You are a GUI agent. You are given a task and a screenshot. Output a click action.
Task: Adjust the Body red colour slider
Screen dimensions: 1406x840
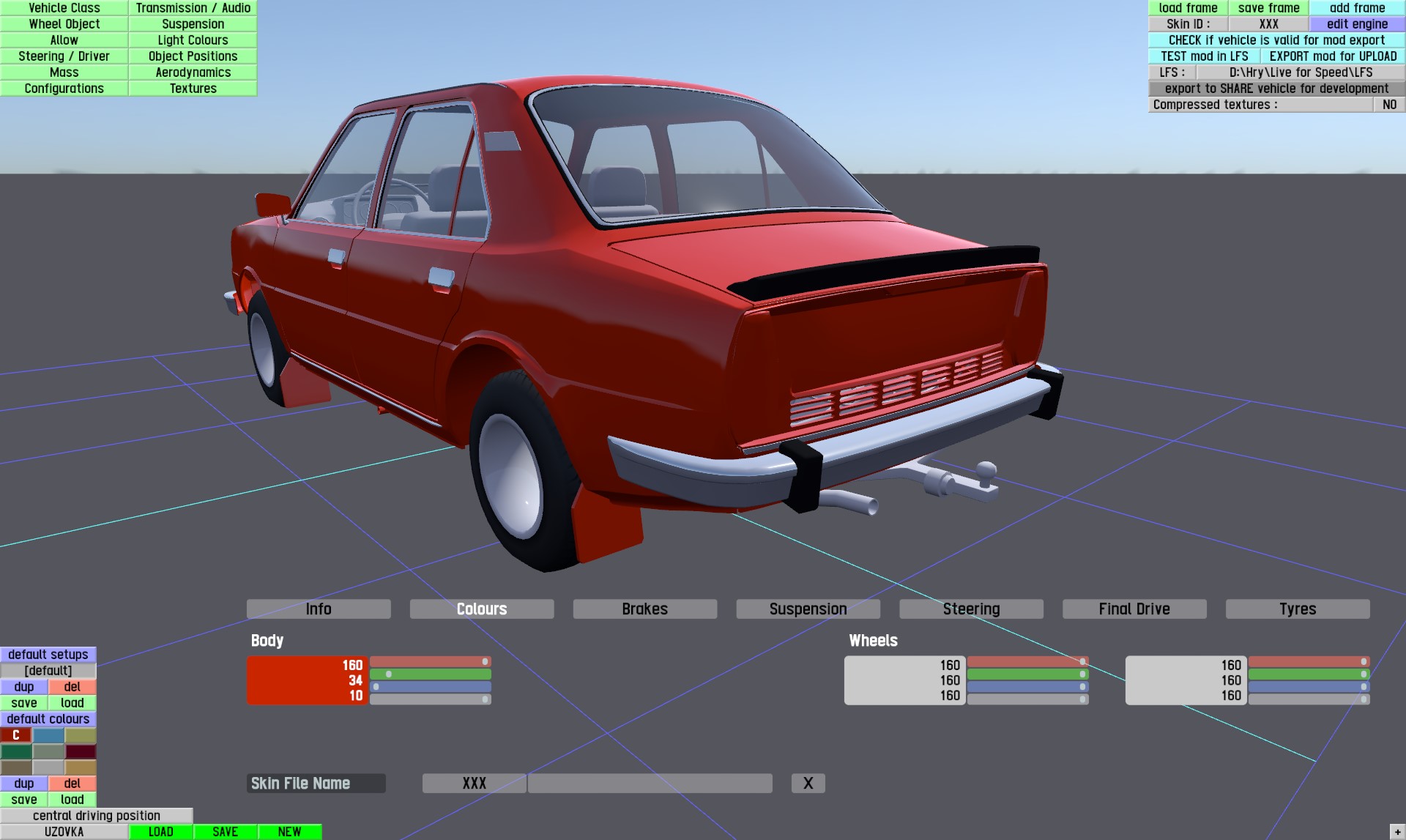point(430,661)
